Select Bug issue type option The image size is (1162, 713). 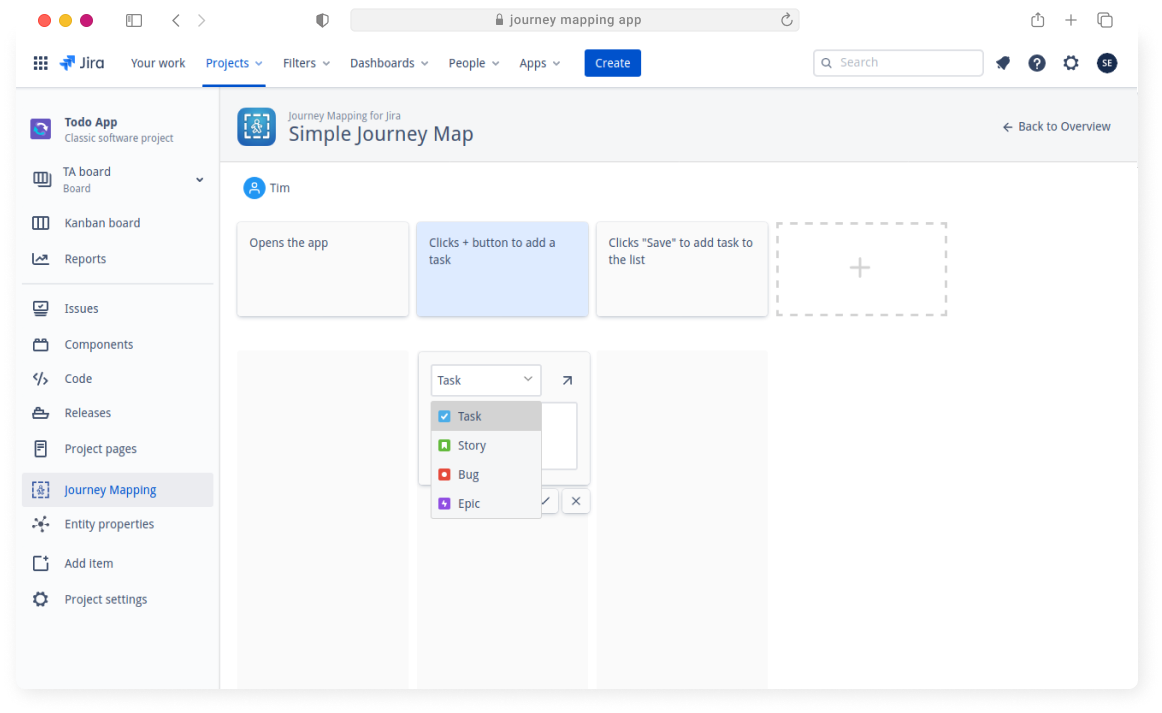pos(486,474)
